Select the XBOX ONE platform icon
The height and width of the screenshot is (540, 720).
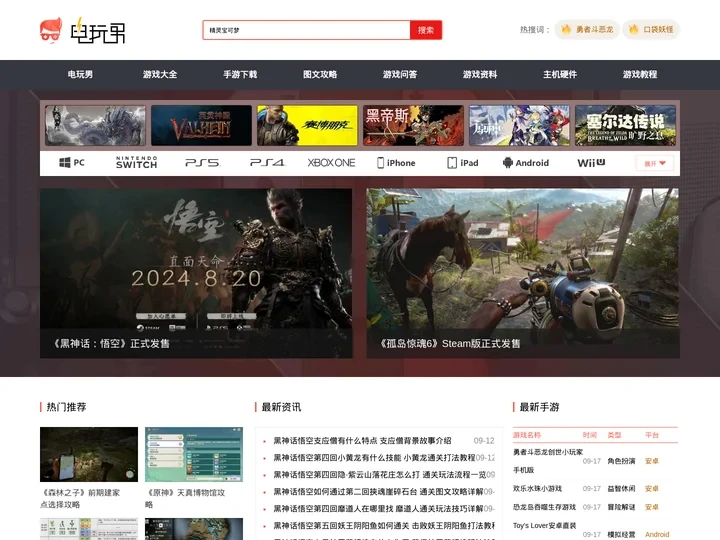coord(332,163)
